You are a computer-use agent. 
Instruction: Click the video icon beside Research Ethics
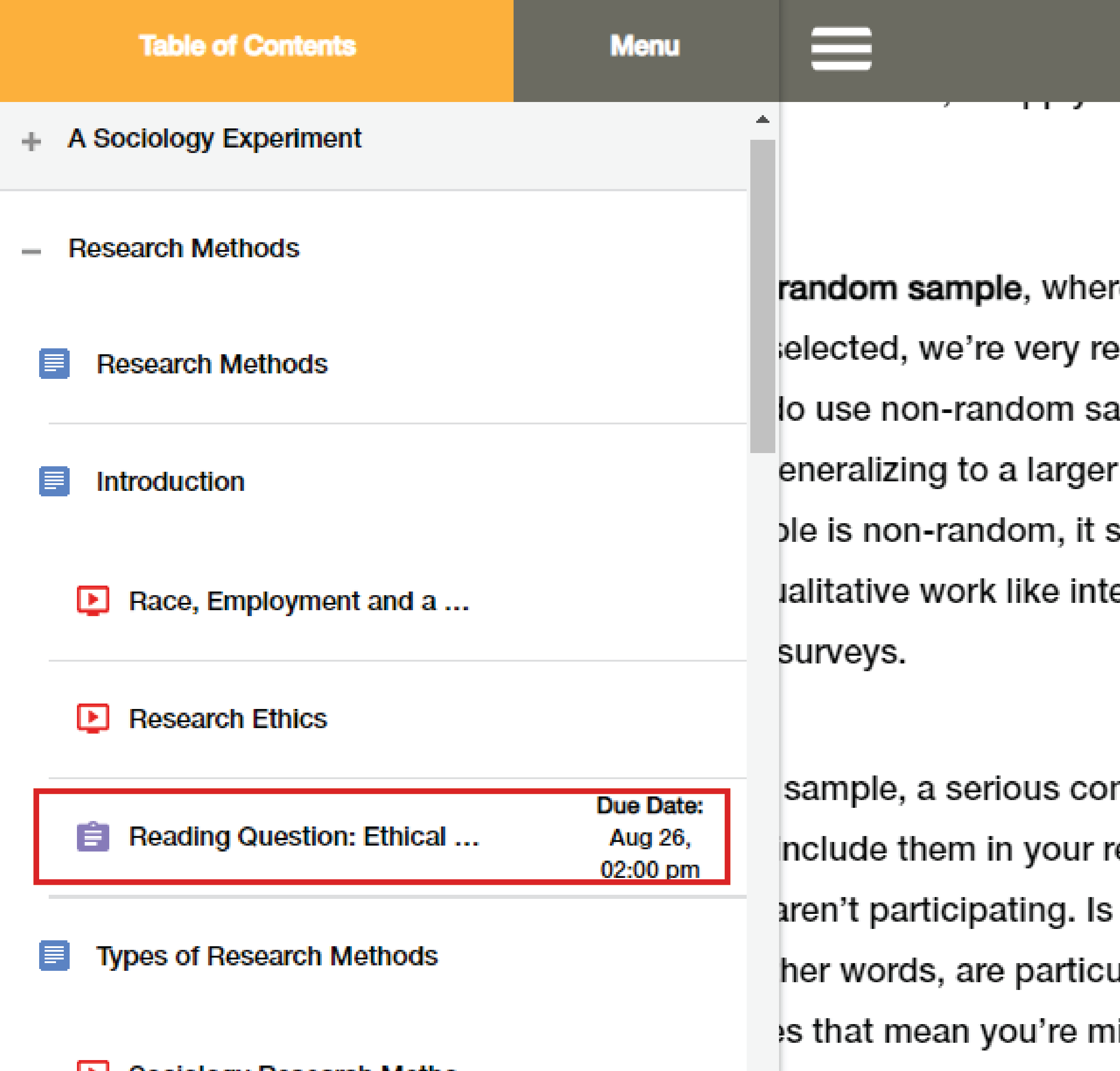(93, 718)
